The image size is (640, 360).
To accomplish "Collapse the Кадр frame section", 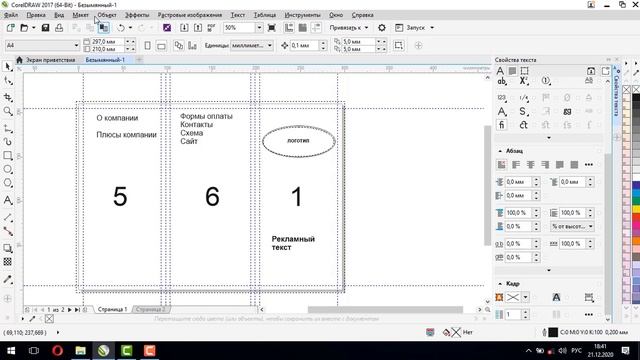I will pos(500,283).
